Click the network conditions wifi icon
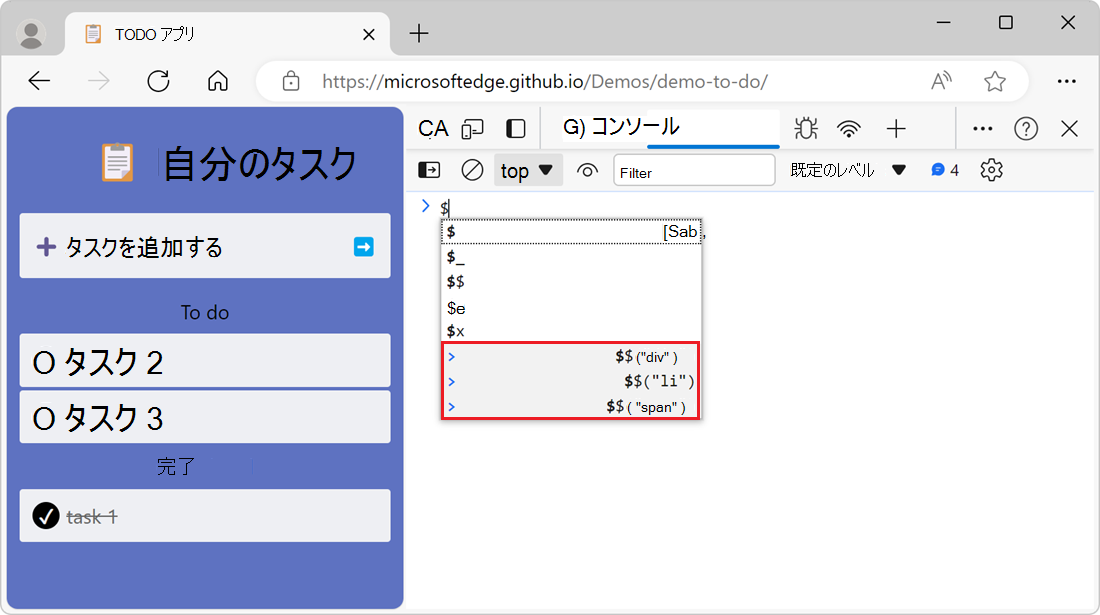The image size is (1100, 615). click(x=850, y=128)
